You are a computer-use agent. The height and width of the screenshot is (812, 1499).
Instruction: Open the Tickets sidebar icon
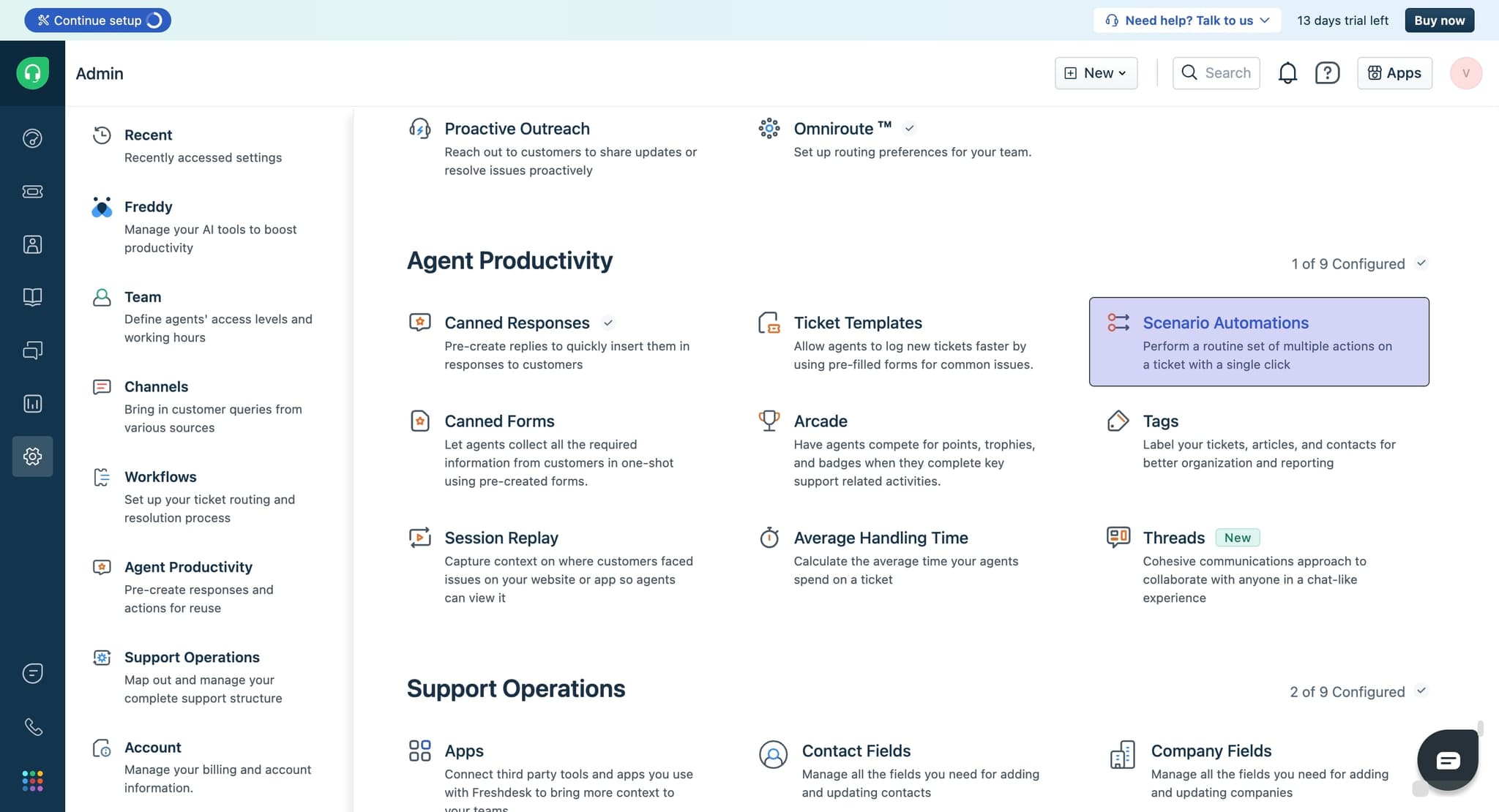point(32,192)
